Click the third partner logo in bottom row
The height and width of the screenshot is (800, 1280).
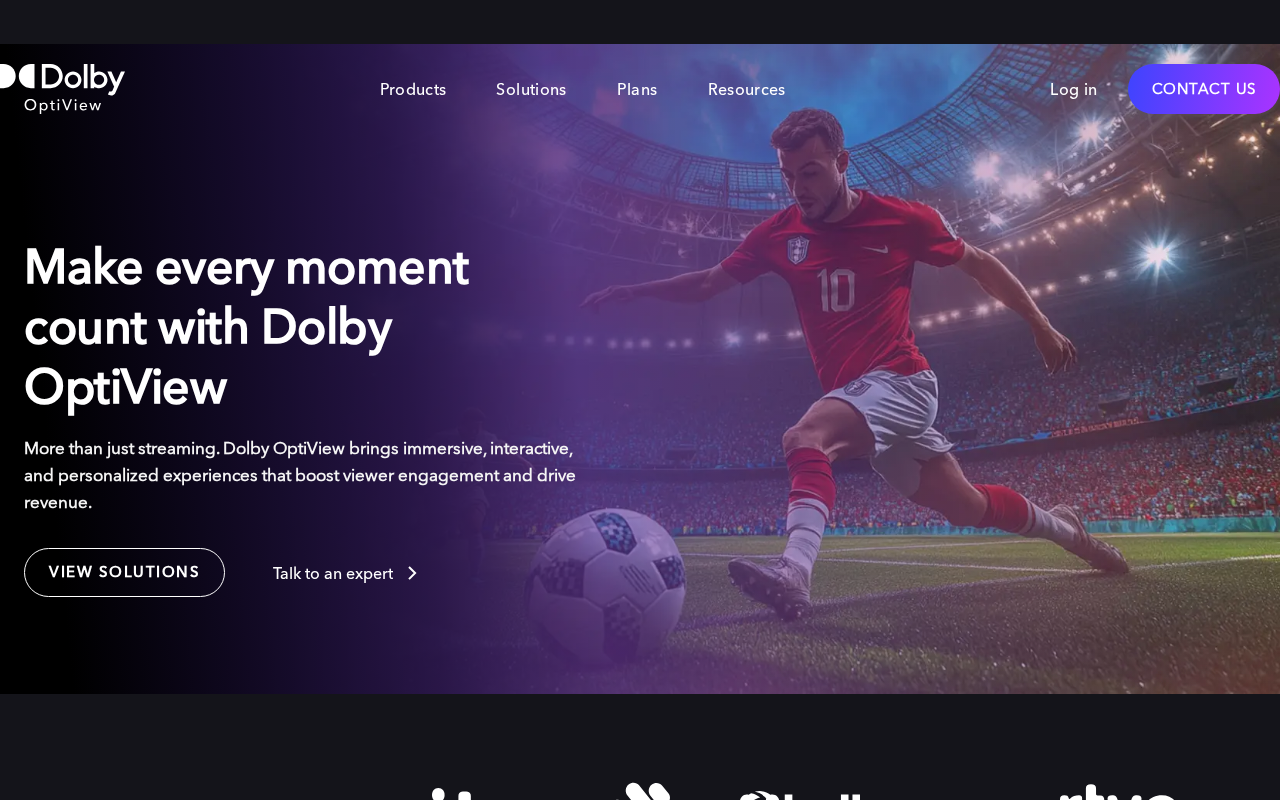pos(802,795)
